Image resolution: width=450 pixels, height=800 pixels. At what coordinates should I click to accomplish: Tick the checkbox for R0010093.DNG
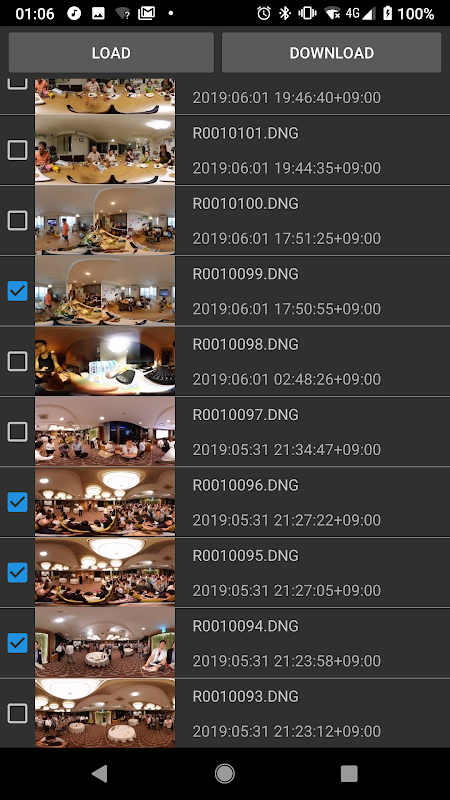coord(17,713)
